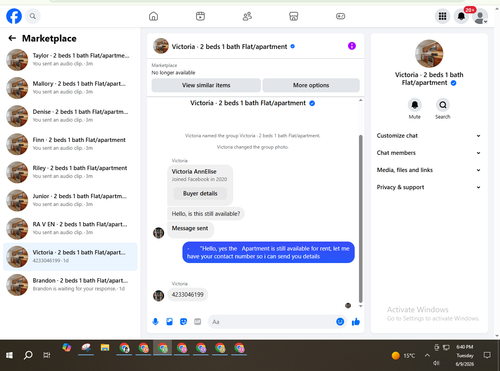Open the apps grid menu icon
Screen dimensions: 500x371
(442, 16)
